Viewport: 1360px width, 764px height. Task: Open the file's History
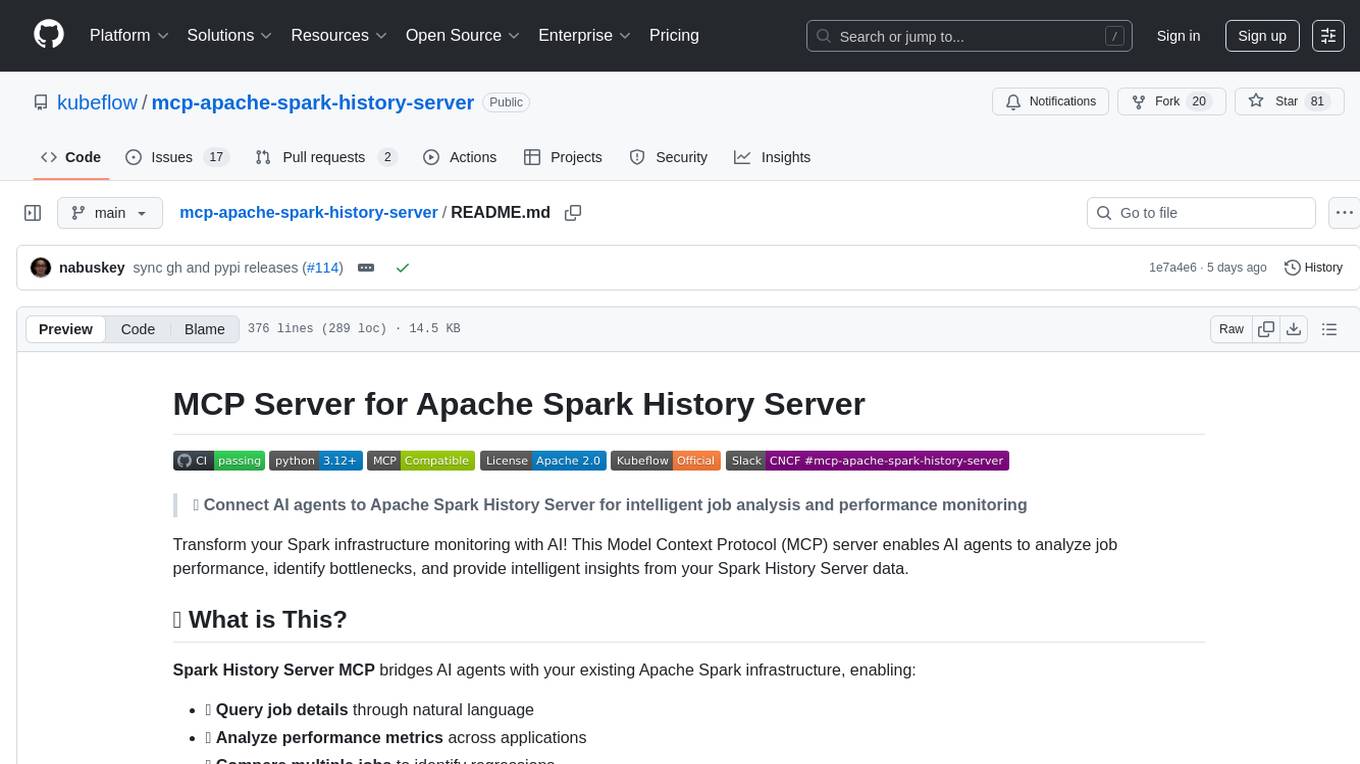pyautogui.click(x=1313, y=268)
